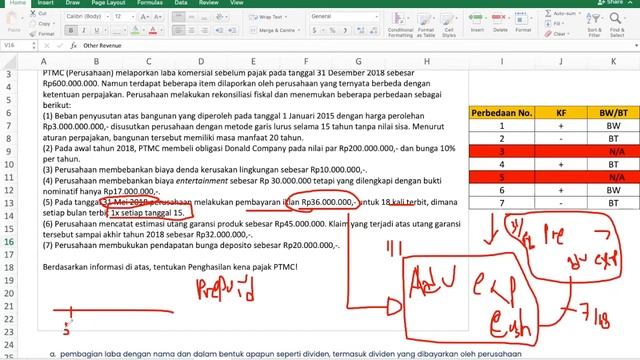Screen dimensions: 640x360
Task: Click increase indent icon
Action: coord(232,31)
